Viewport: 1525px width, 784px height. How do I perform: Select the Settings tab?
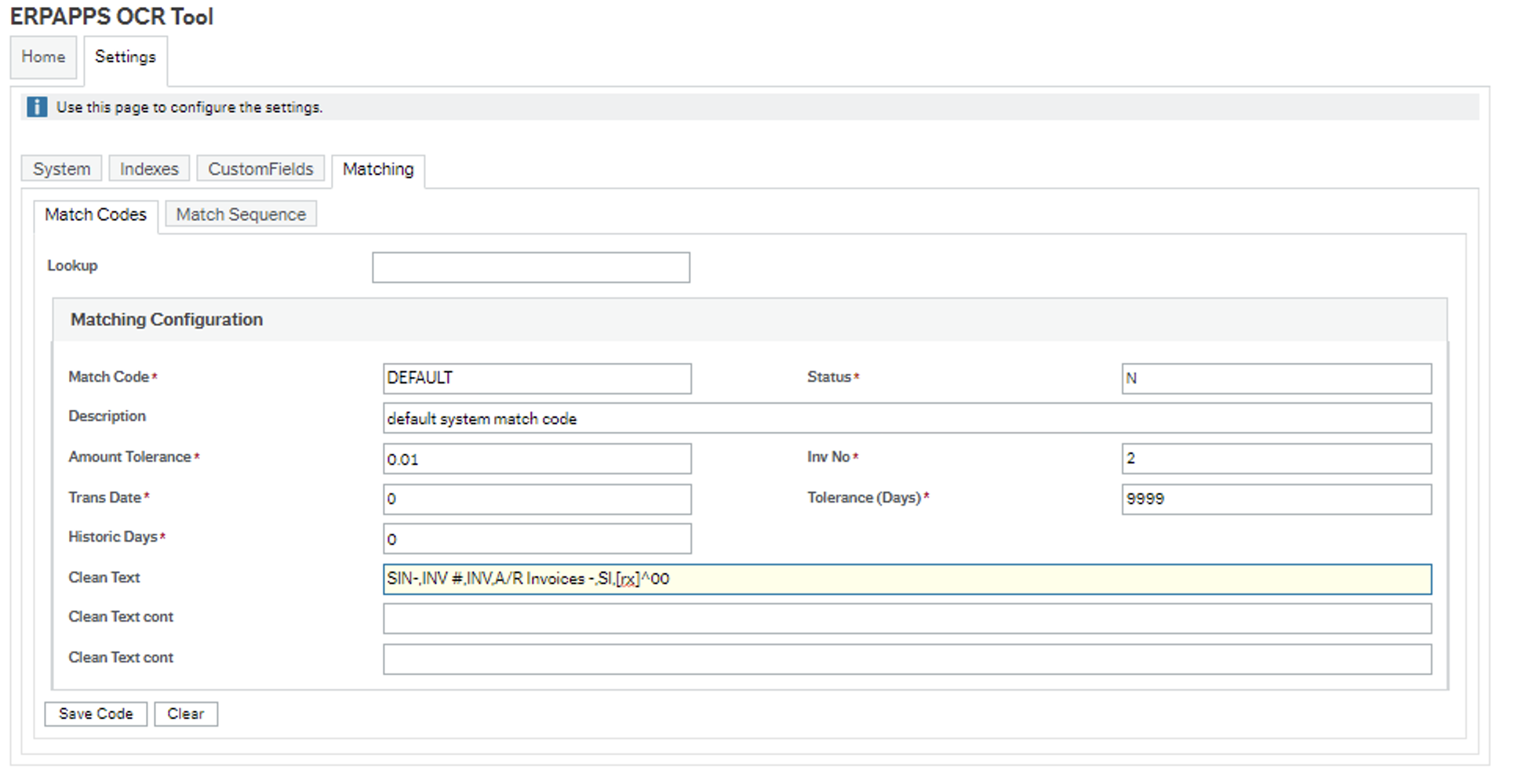click(126, 57)
